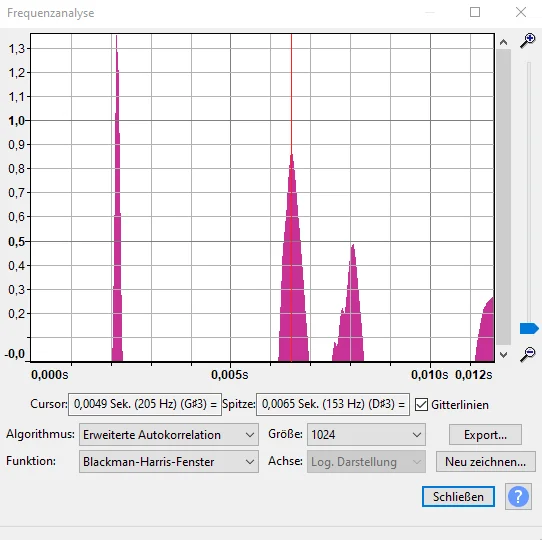Click the zoom in magnifier icon
The image size is (542, 540).
coord(528,41)
